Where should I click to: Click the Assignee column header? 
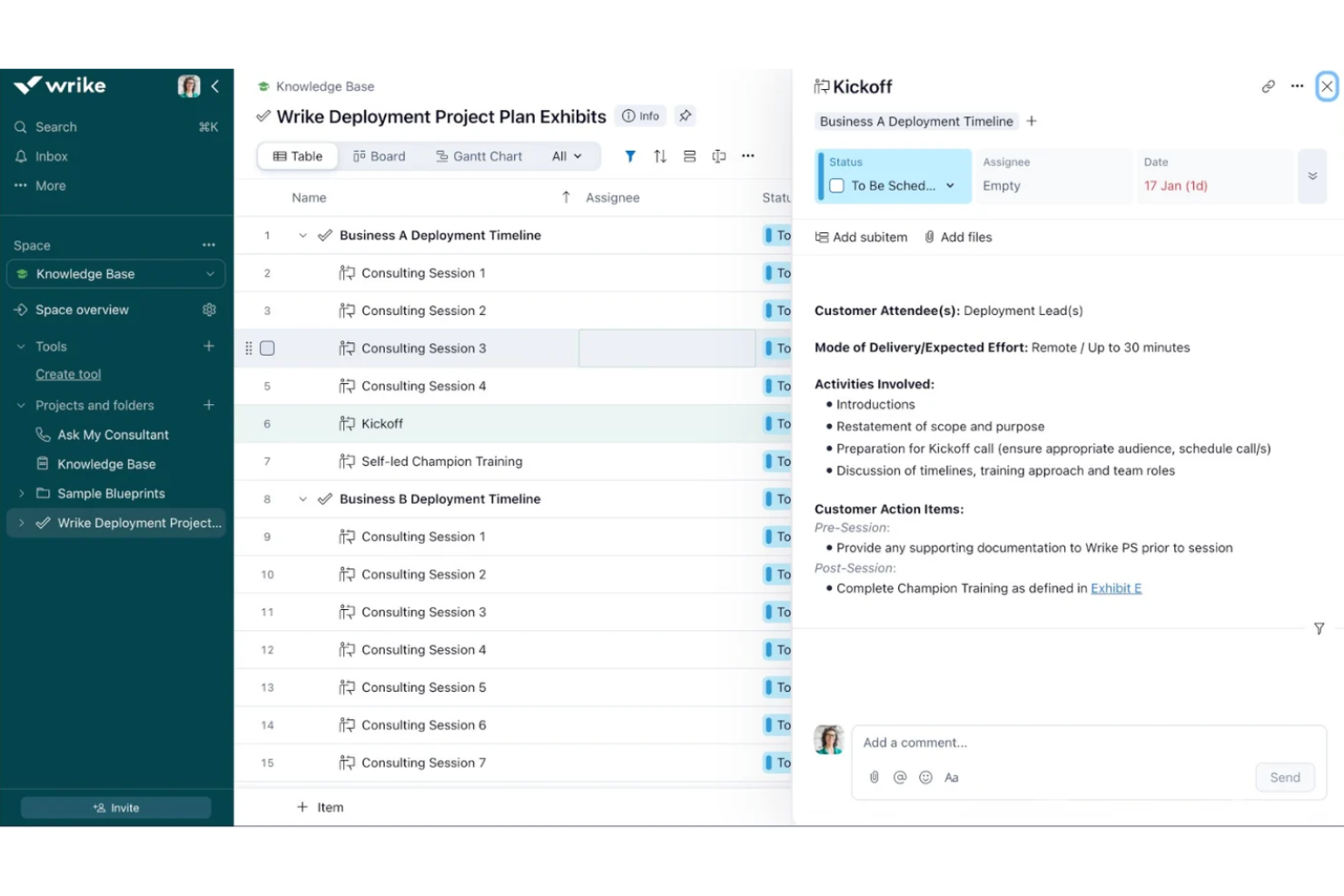point(613,198)
